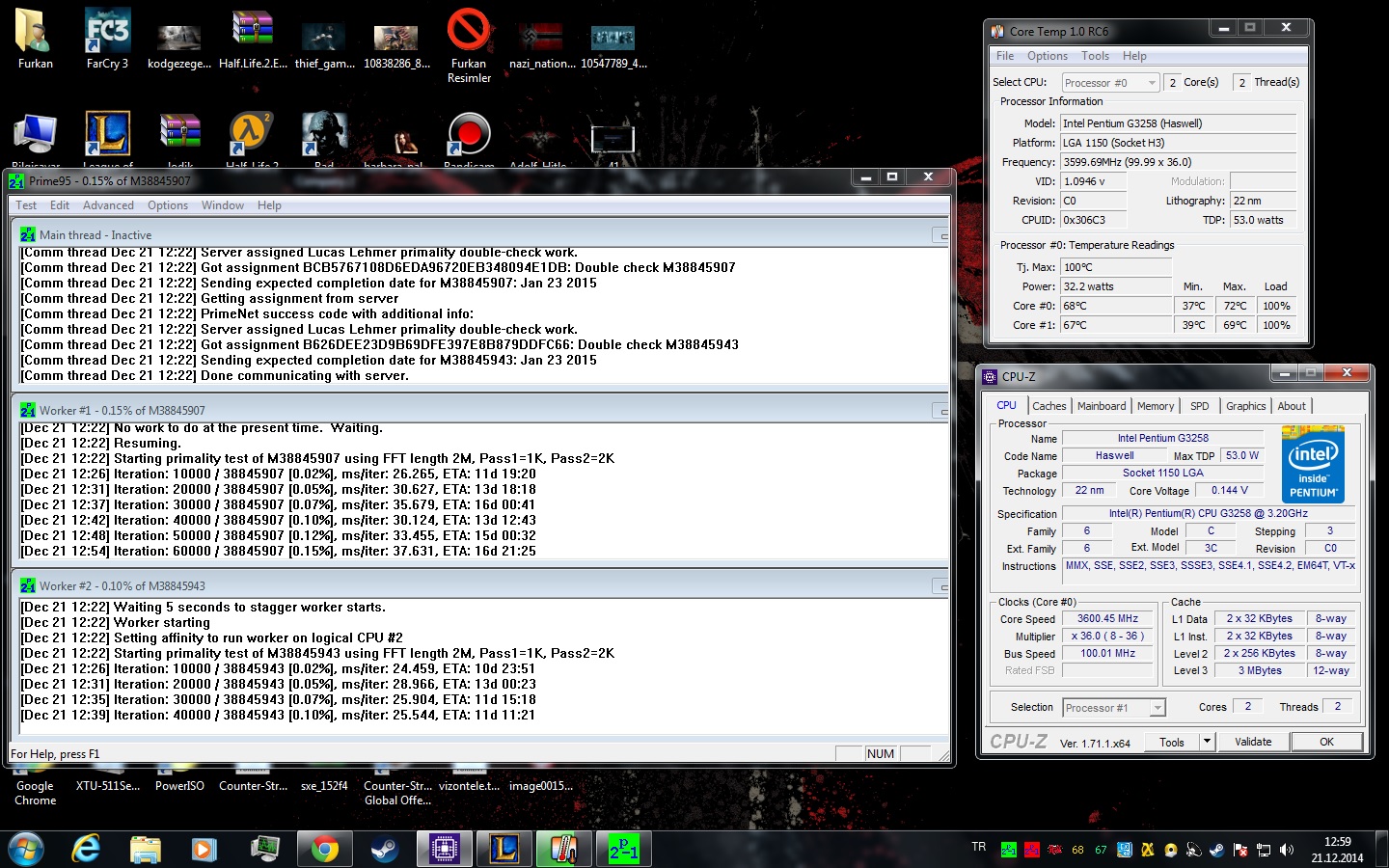Click the CPU-Z title bar icon
The height and width of the screenshot is (868, 1389).
(990, 376)
